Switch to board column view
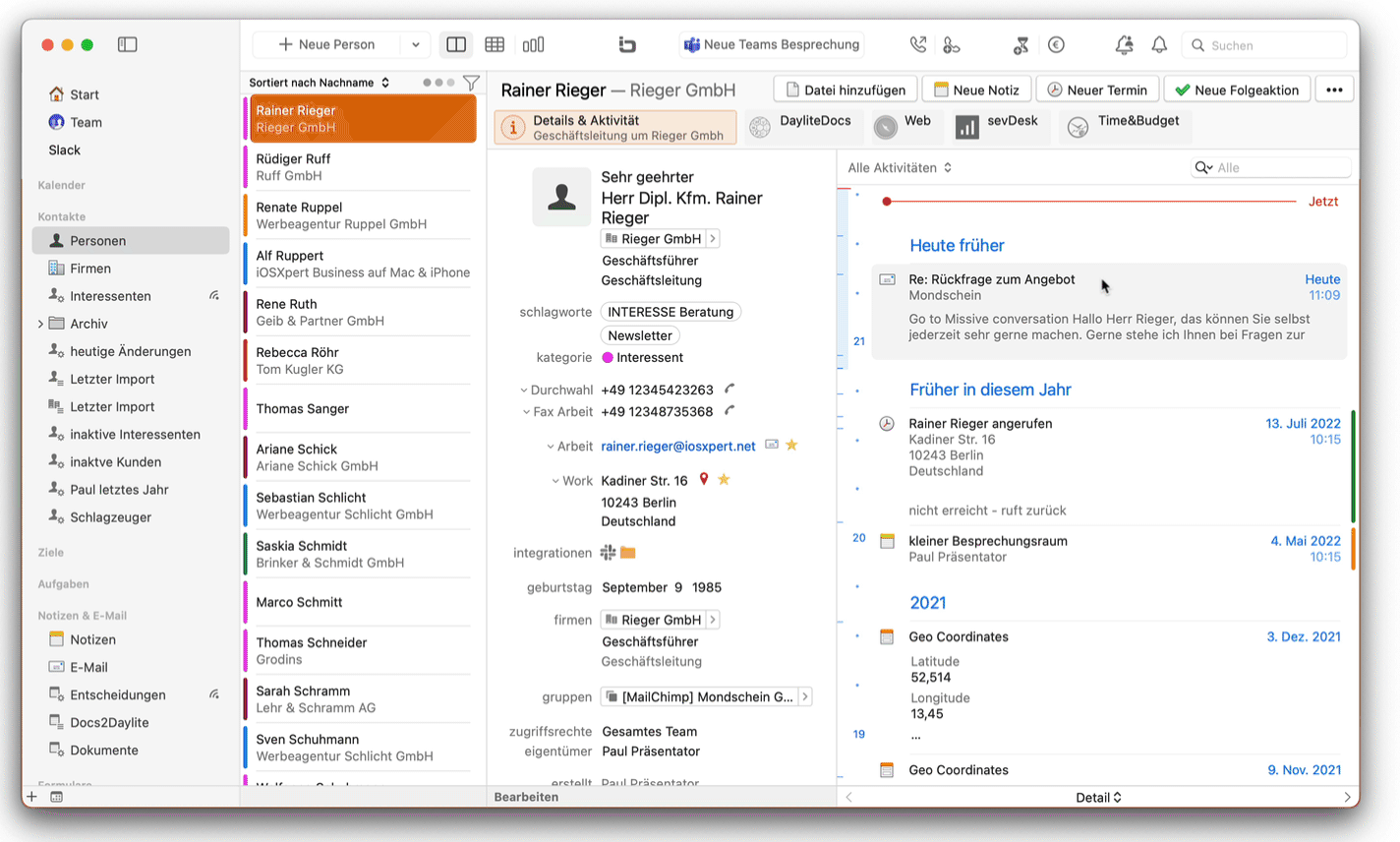This screenshot has height=842, width=1400. 533,44
